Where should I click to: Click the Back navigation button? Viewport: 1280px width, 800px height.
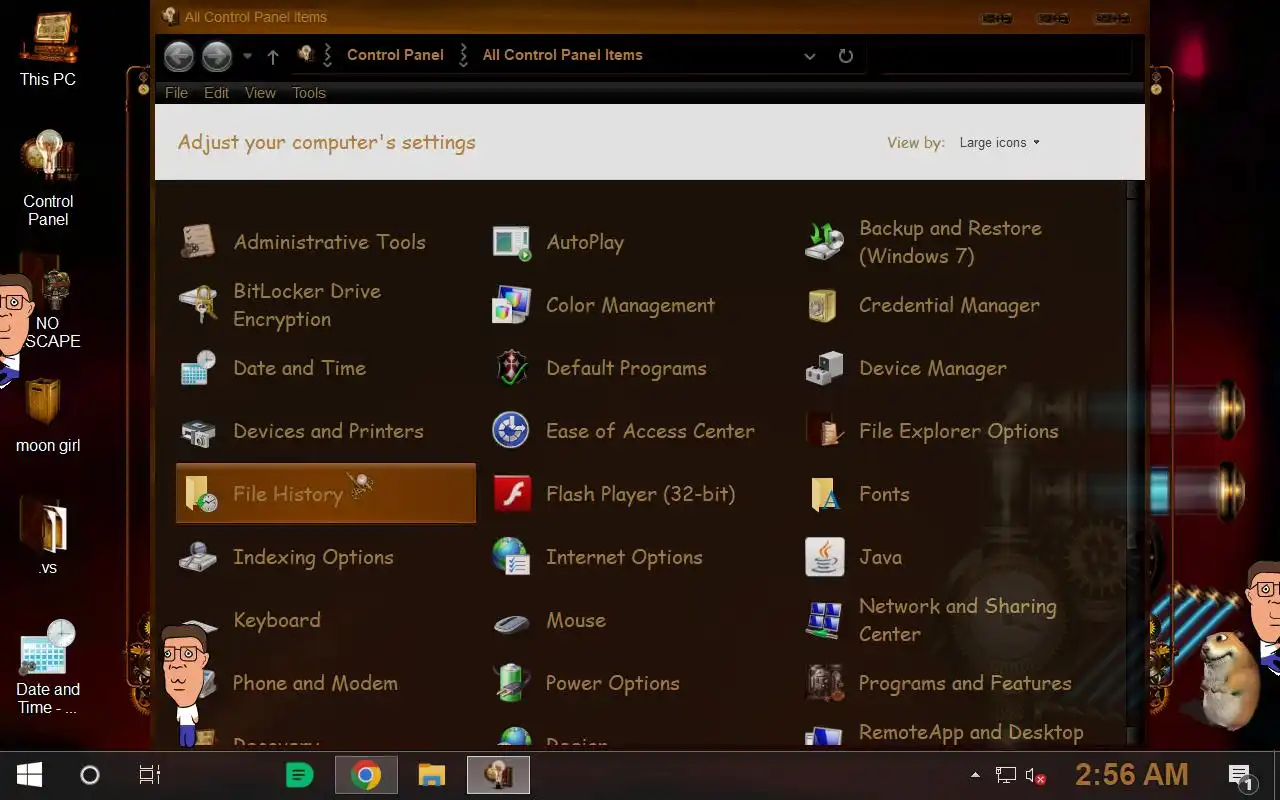pos(179,56)
